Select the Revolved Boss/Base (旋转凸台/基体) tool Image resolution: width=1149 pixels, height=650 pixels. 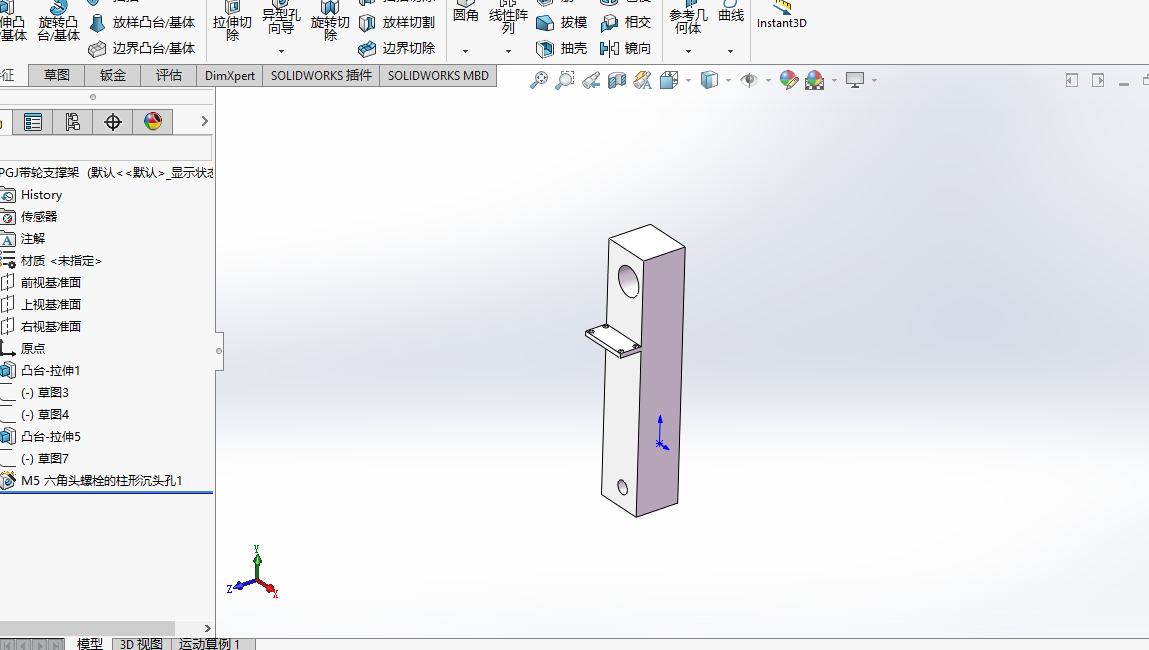(58, 22)
